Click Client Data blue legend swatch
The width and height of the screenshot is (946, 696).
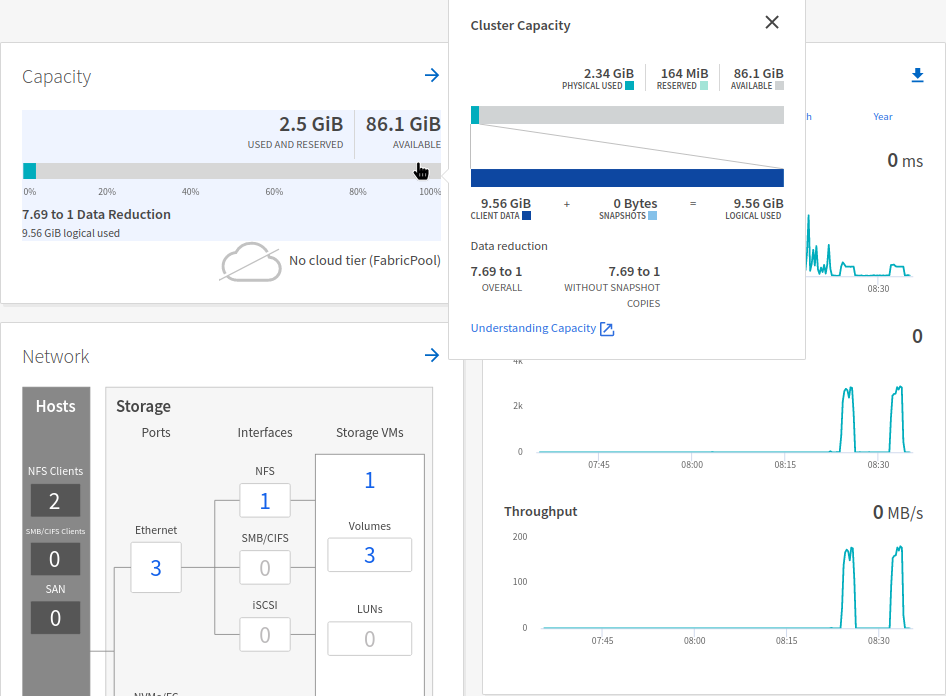click(x=526, y=215)
